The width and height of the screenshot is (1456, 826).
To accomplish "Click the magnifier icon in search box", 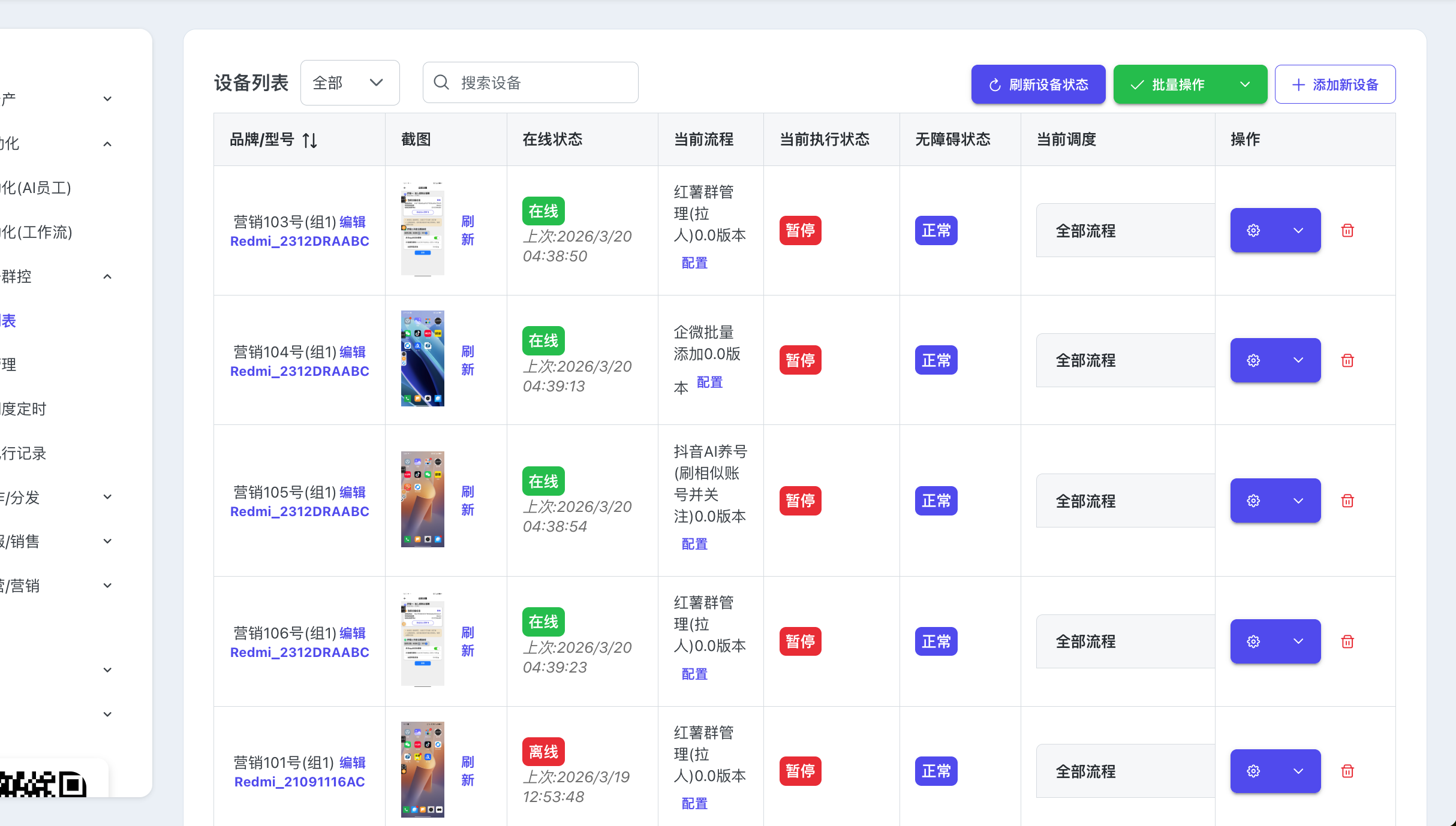I will click(441, 83).
